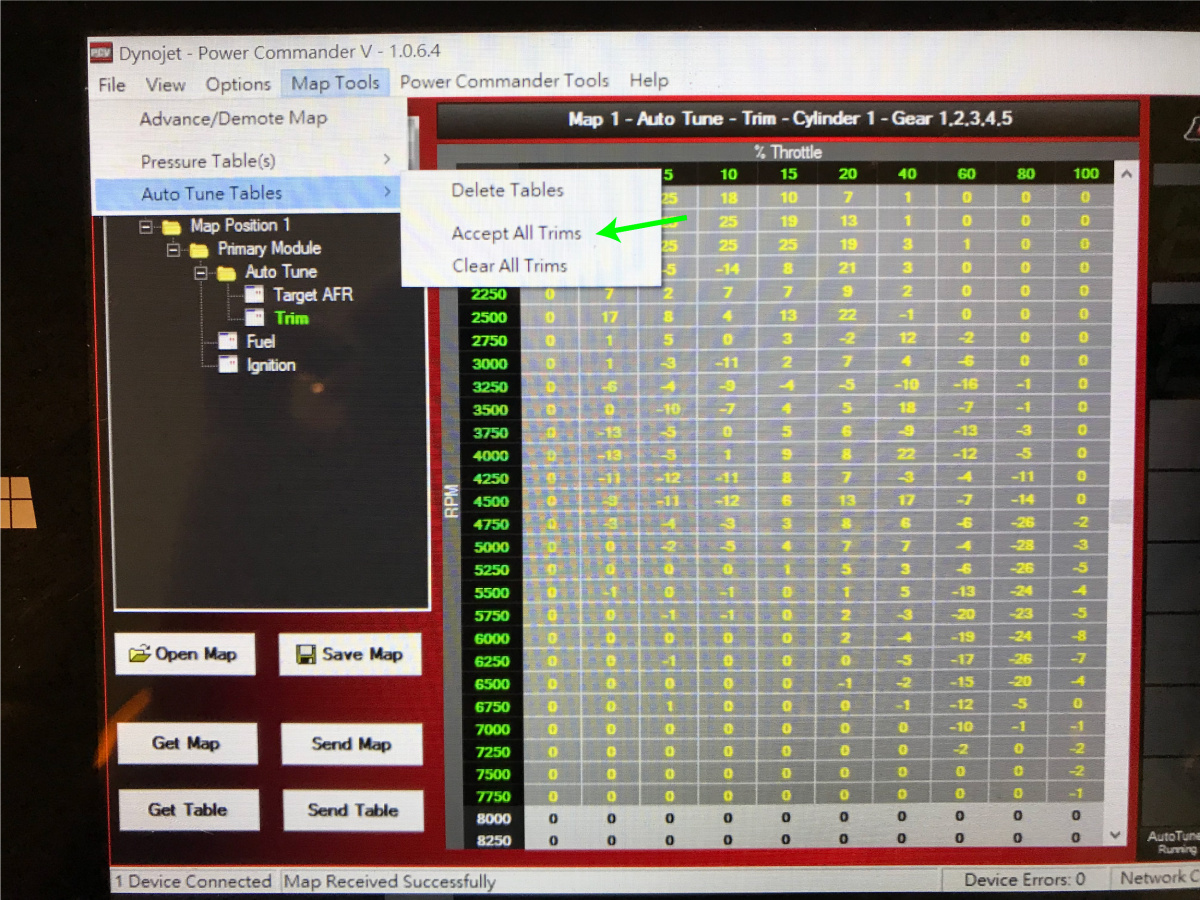Viewport: 1200px width, 900px height.
Task: Click the Windows logo at the screen edge
Action: [x=19, y=502]
